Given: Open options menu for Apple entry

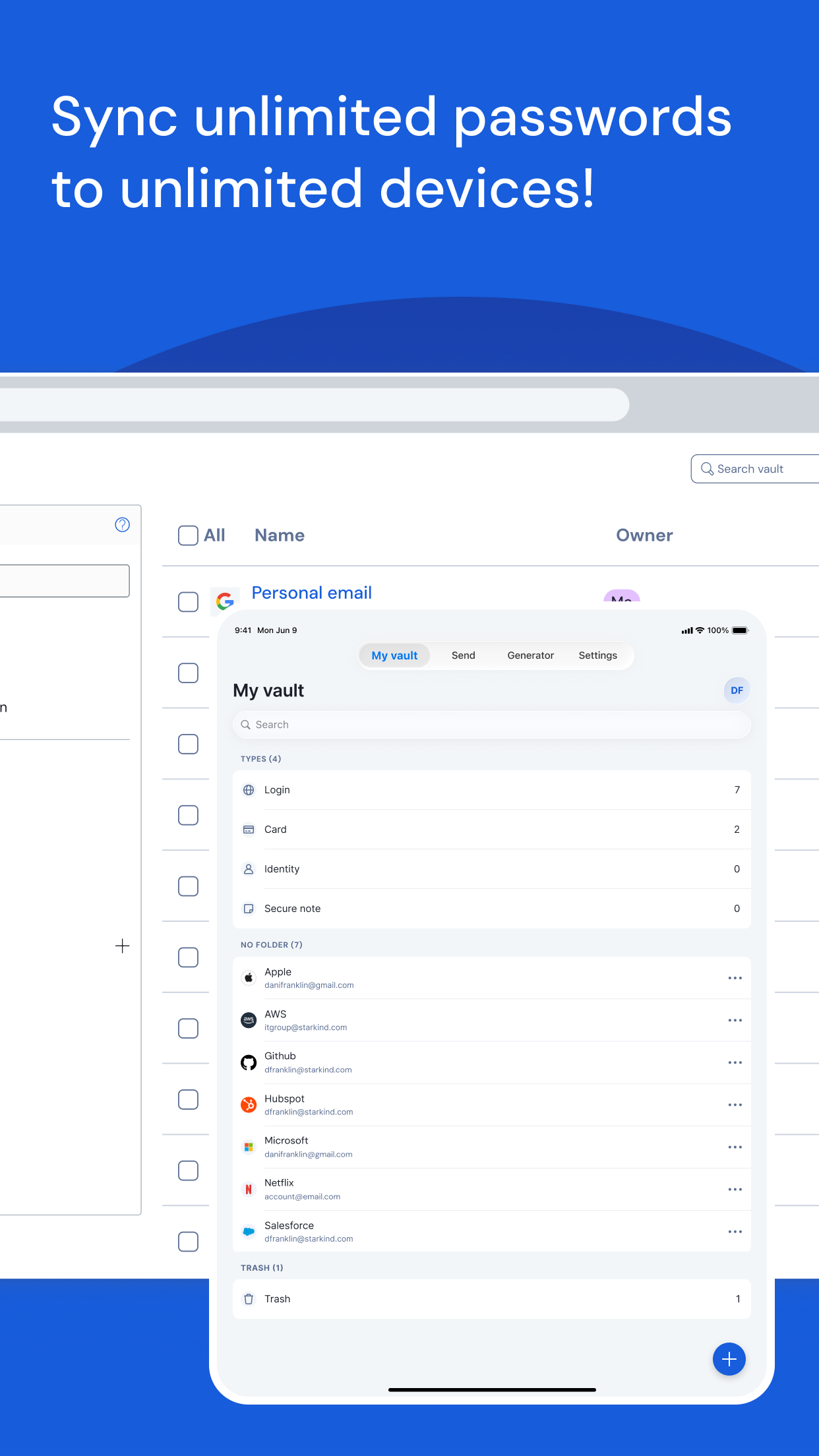Looking at the screenshot, I should pyautogui.click(x=735, y=978).
